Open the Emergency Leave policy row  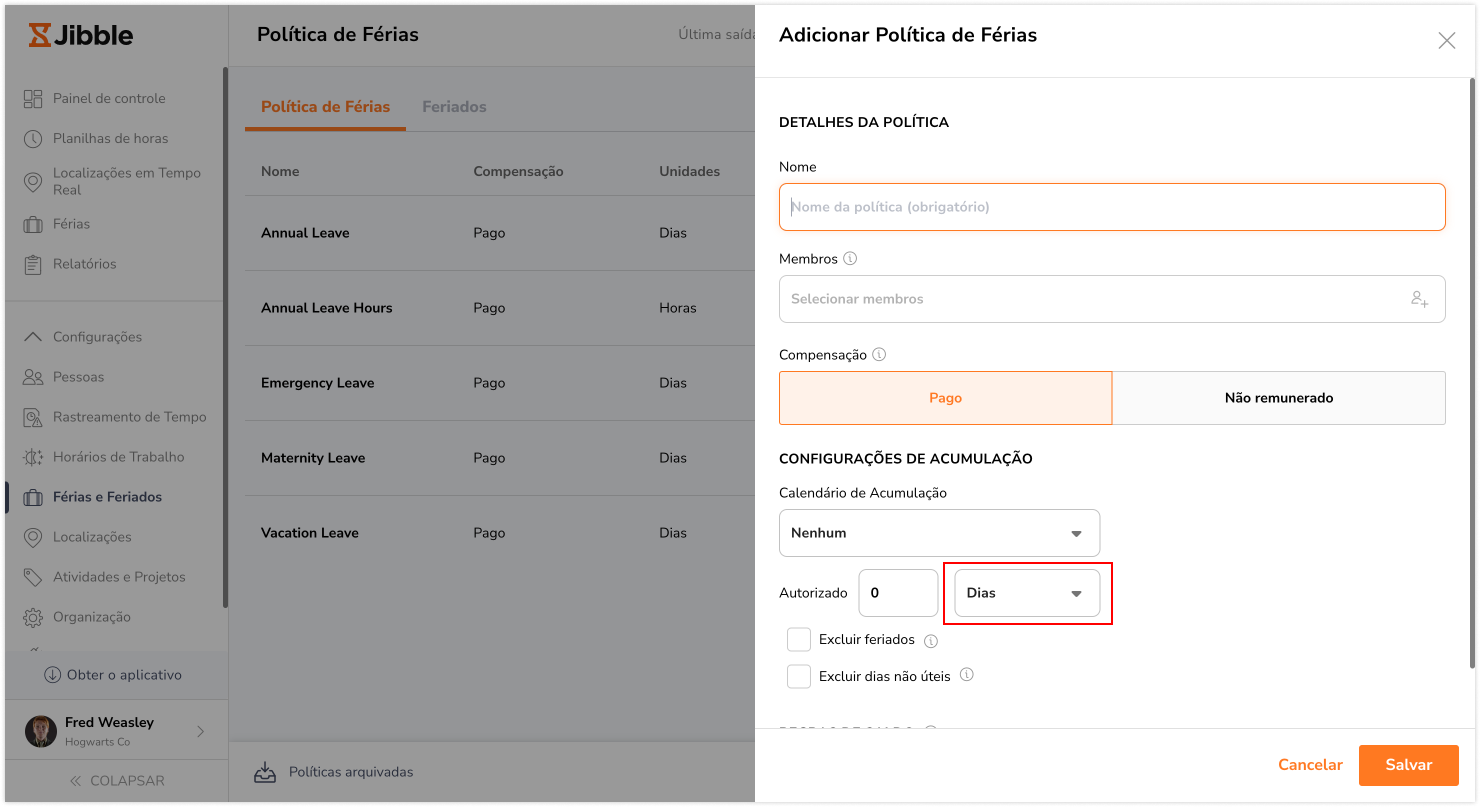[x=500, y=383]
